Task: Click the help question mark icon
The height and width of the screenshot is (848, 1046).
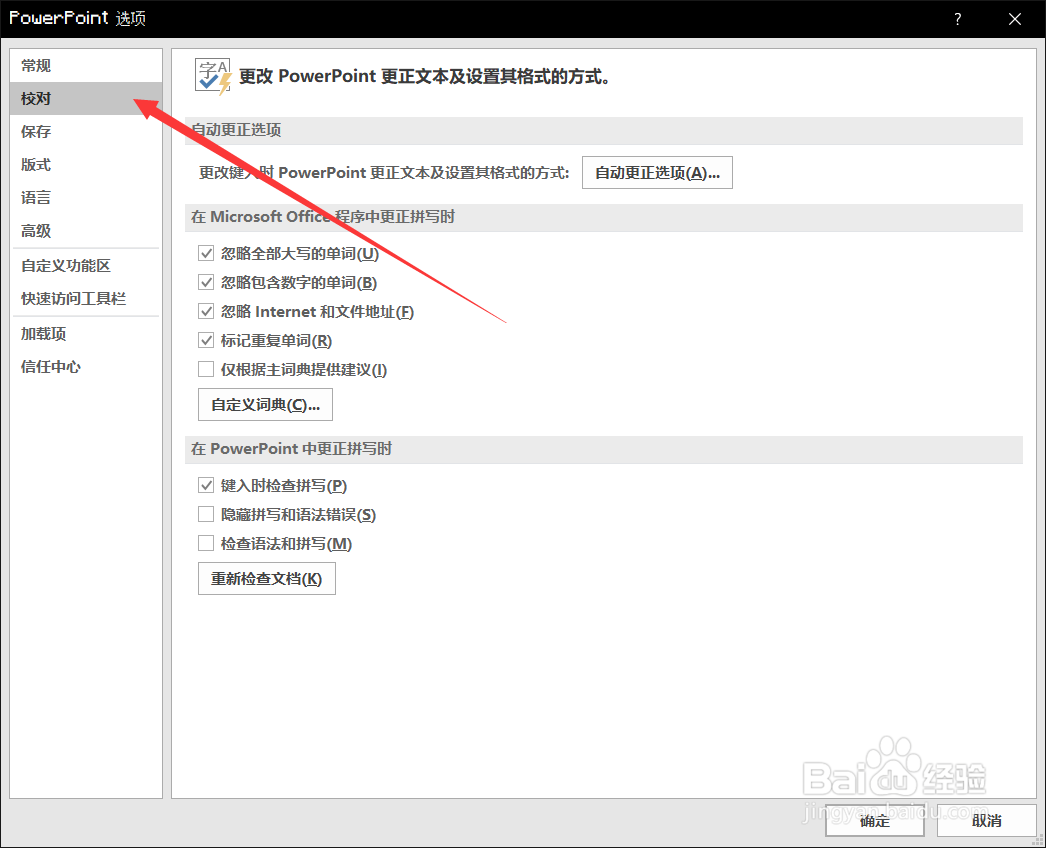Action: [958, 19]
